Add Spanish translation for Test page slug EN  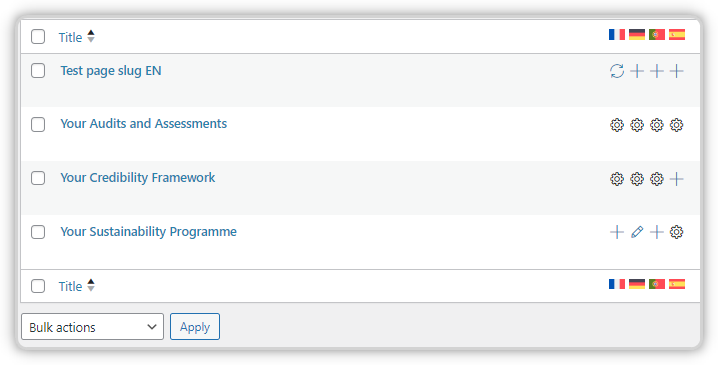point(677,71)
